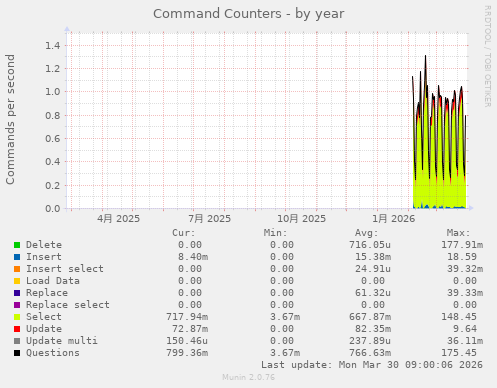The image size is (497, 388).
Task: Click Select current value 717.94m
Action: 187,317
